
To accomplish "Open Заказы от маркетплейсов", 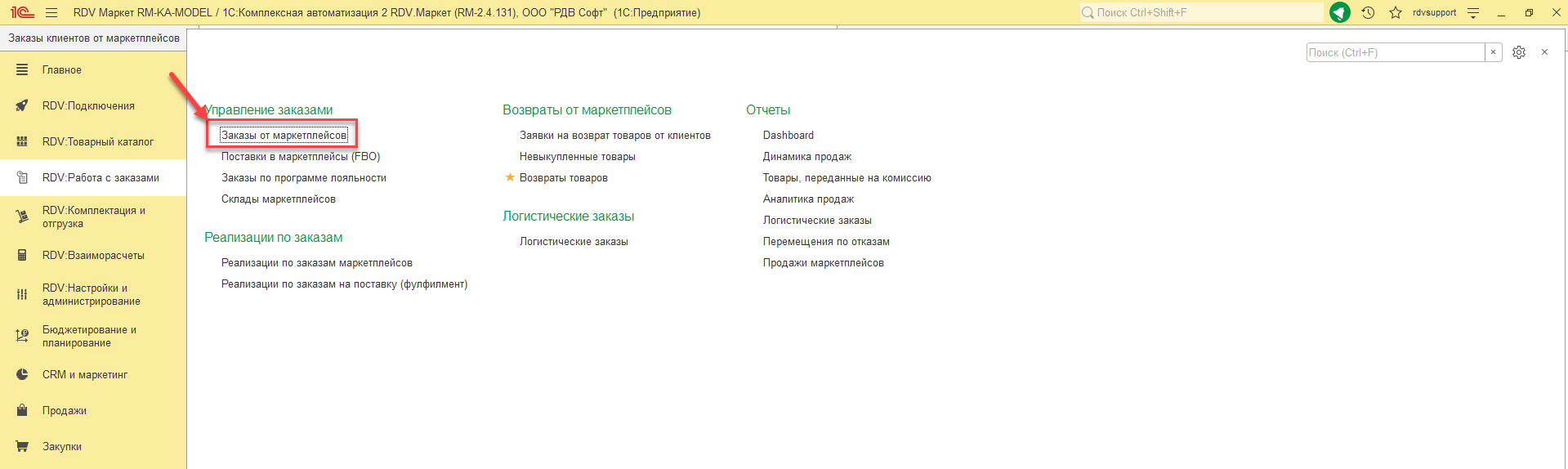I will (x=284, y=136).
